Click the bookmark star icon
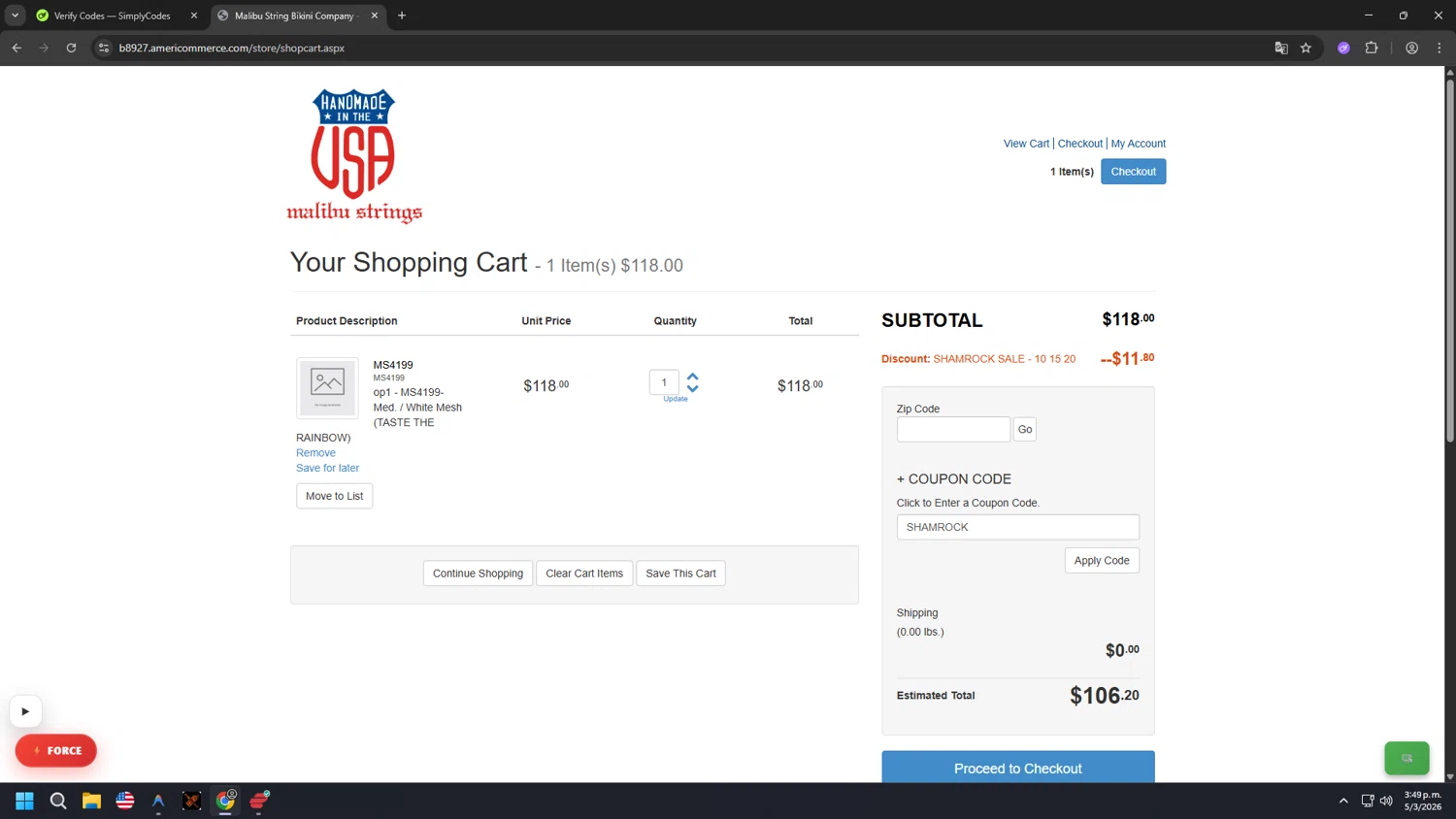 [x=1306, y=48]
